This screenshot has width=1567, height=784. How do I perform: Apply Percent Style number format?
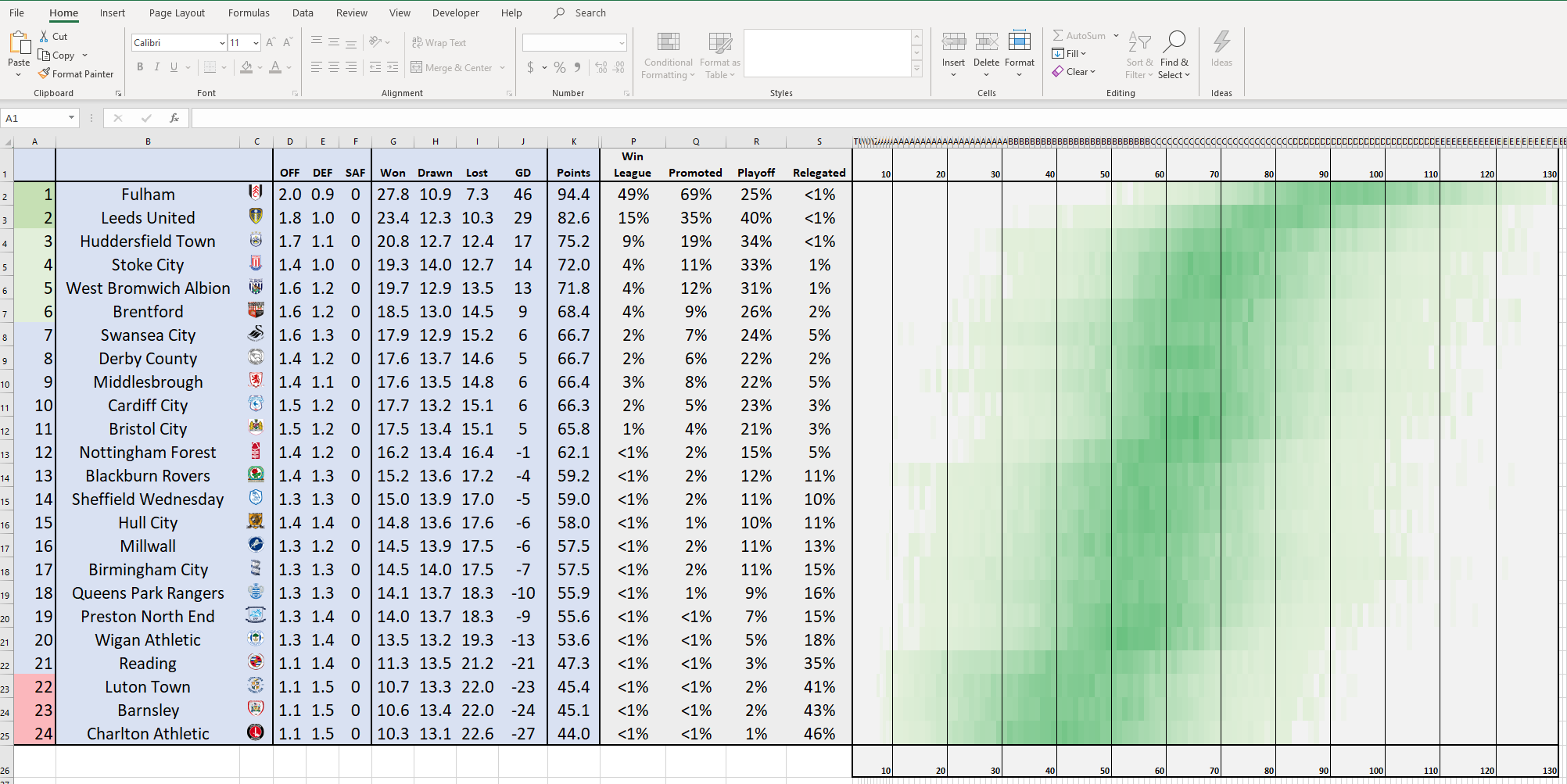tap(560, 67)
